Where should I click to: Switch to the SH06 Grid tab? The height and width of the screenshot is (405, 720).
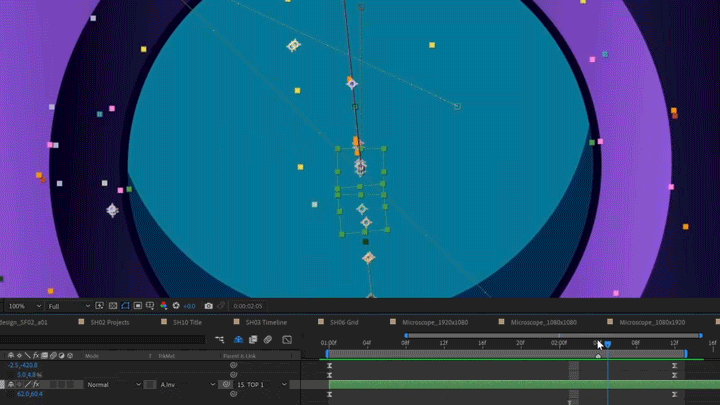tap(344, 322)
